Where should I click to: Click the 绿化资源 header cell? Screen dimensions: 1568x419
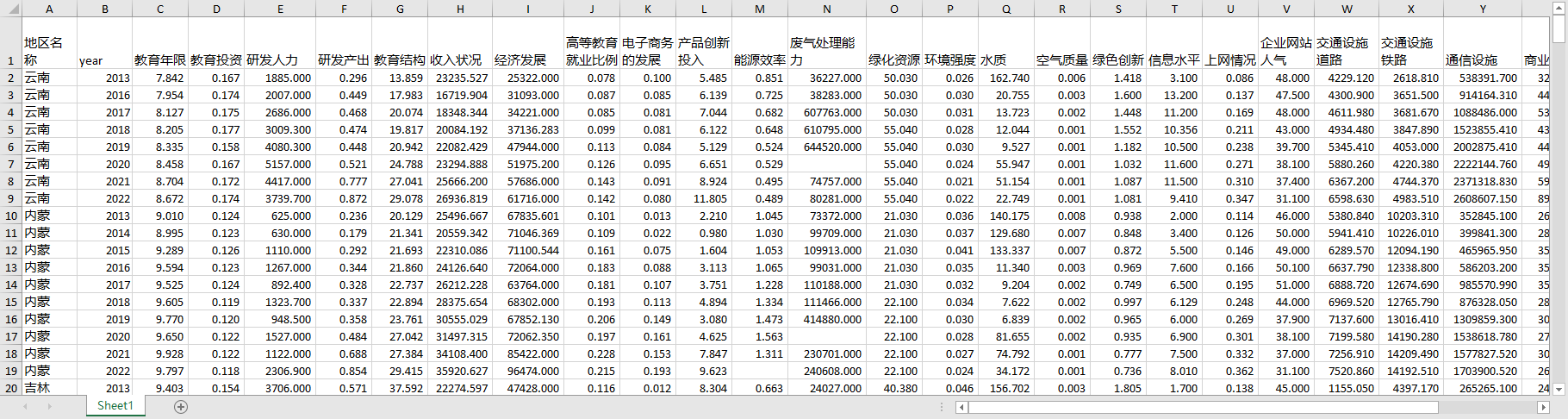(x=894, y=43)
